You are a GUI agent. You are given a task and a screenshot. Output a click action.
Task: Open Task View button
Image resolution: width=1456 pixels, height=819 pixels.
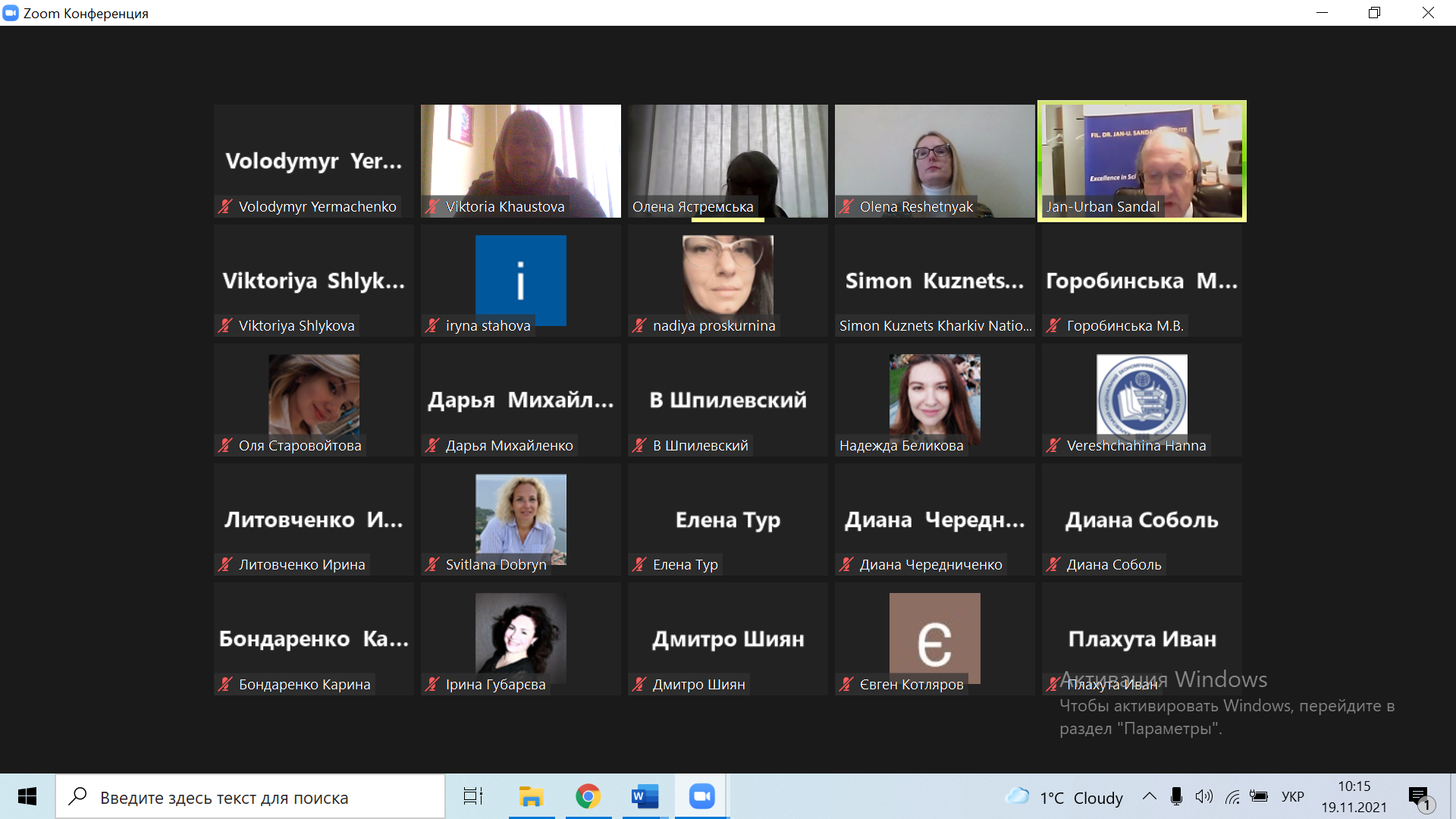pyautogui.click(x=473, y=796)
